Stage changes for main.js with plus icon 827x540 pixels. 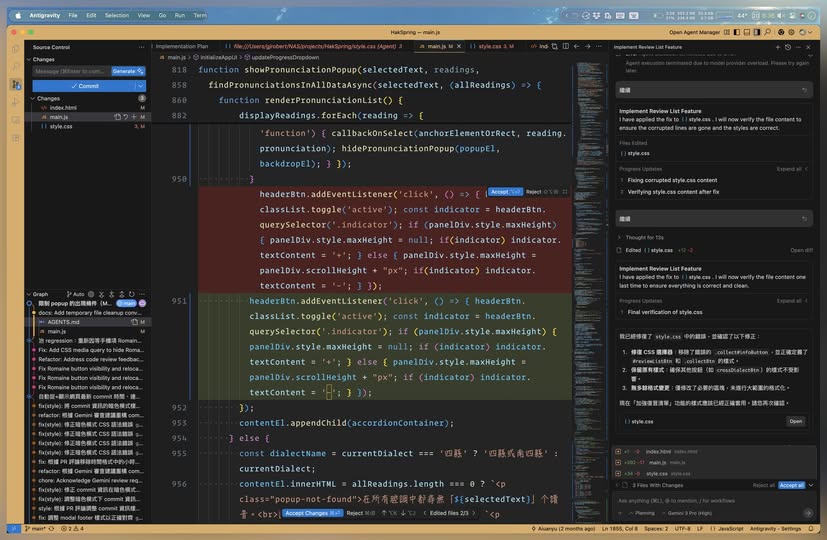point(133,117)
